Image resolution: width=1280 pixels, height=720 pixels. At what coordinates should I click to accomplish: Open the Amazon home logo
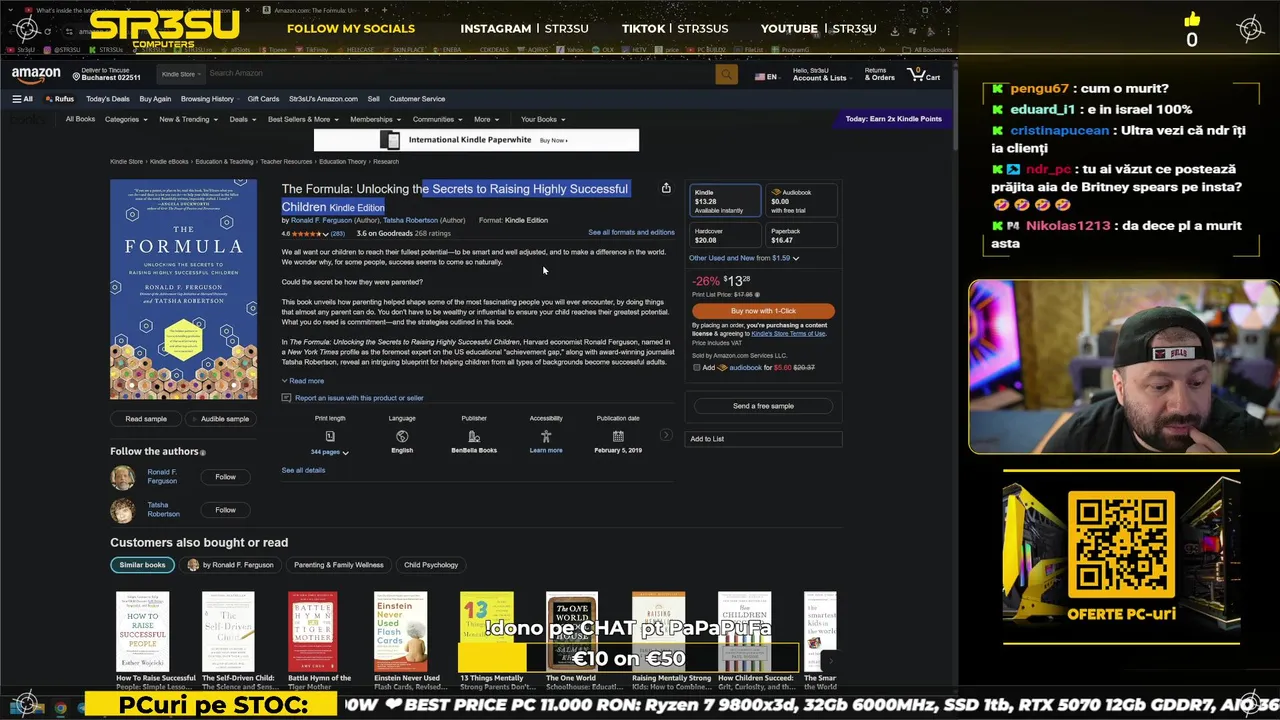[x=36, y=75]
